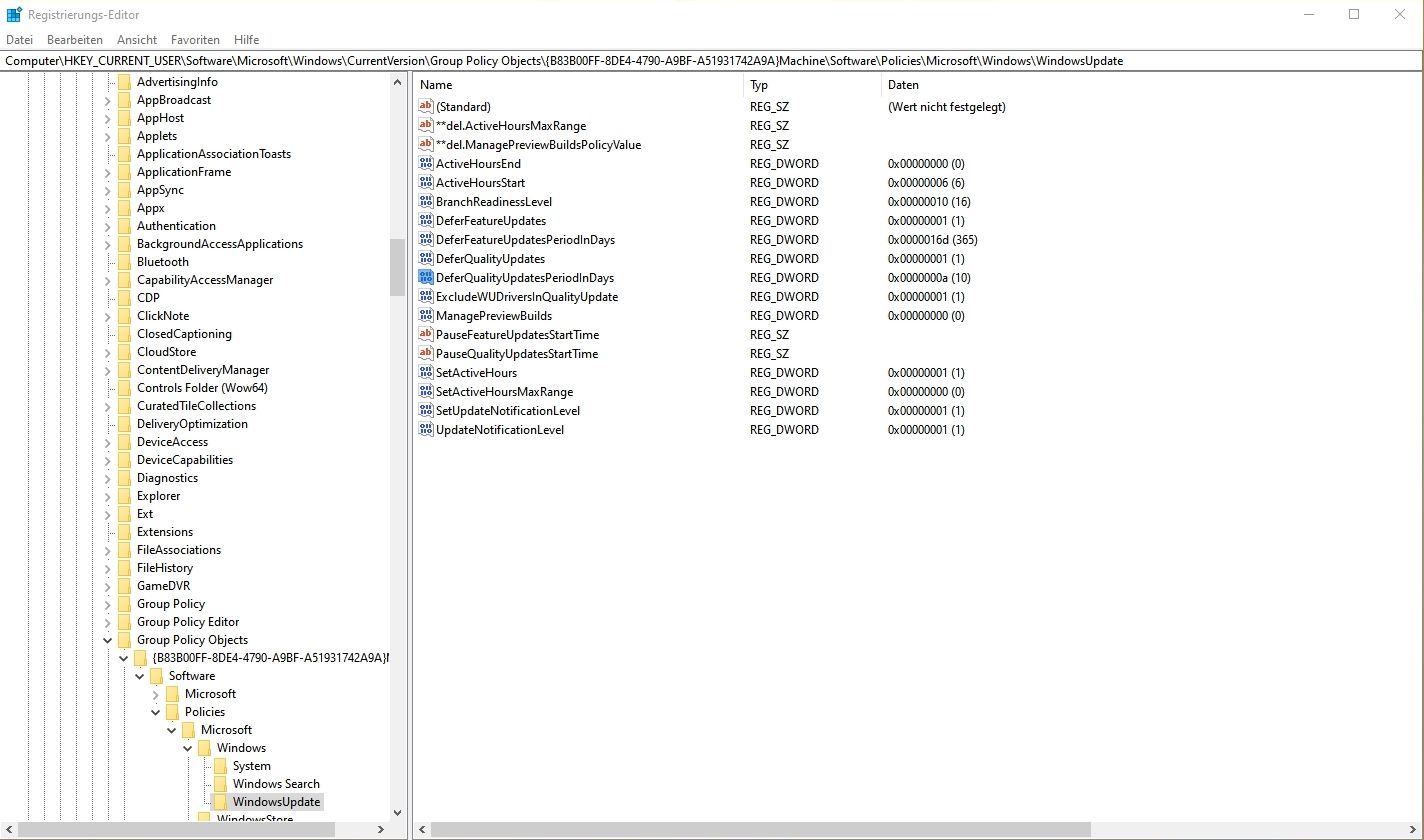Click the DeferQualityUpdates DWORD icon

tap(426, 258)
